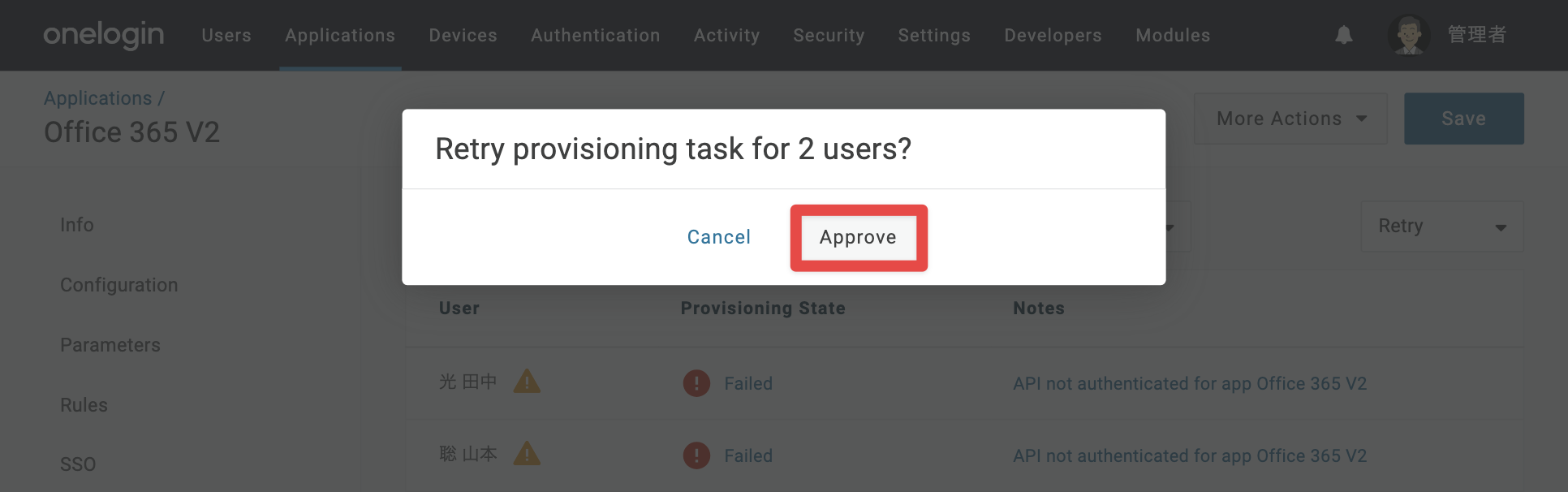Click the warning triangle beside 聡 山本
Image resolution: width=1568 pixels, height=492 pixels.
pos(527,453)
